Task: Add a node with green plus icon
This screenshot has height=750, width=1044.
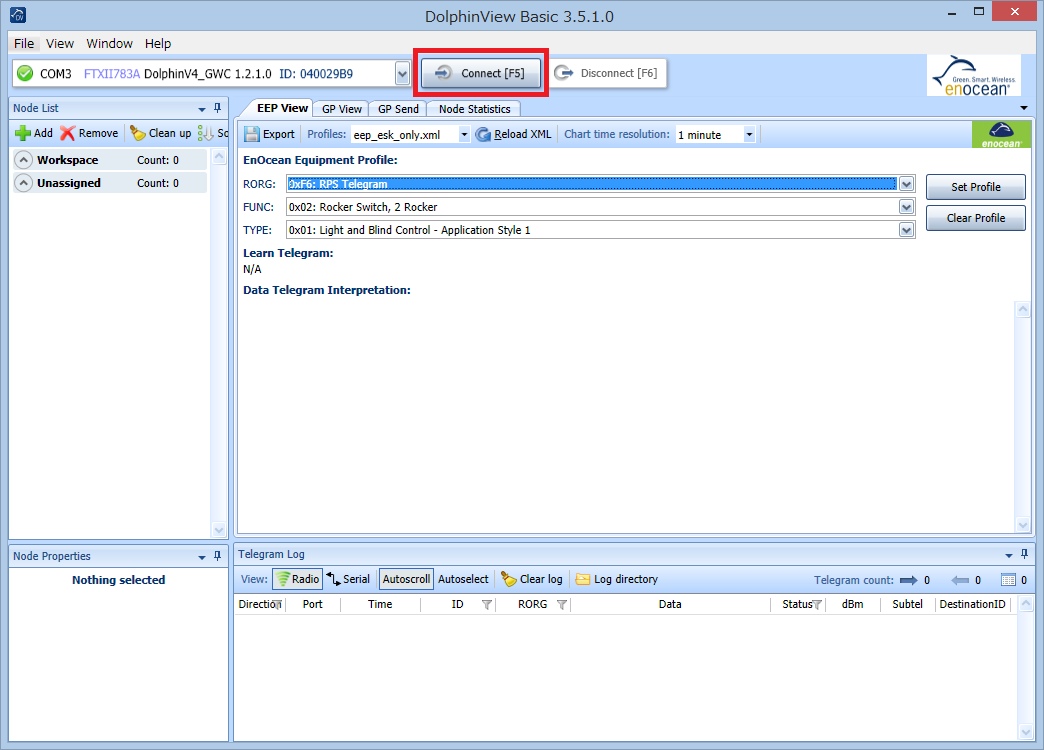Action: [x=34, y=133]
